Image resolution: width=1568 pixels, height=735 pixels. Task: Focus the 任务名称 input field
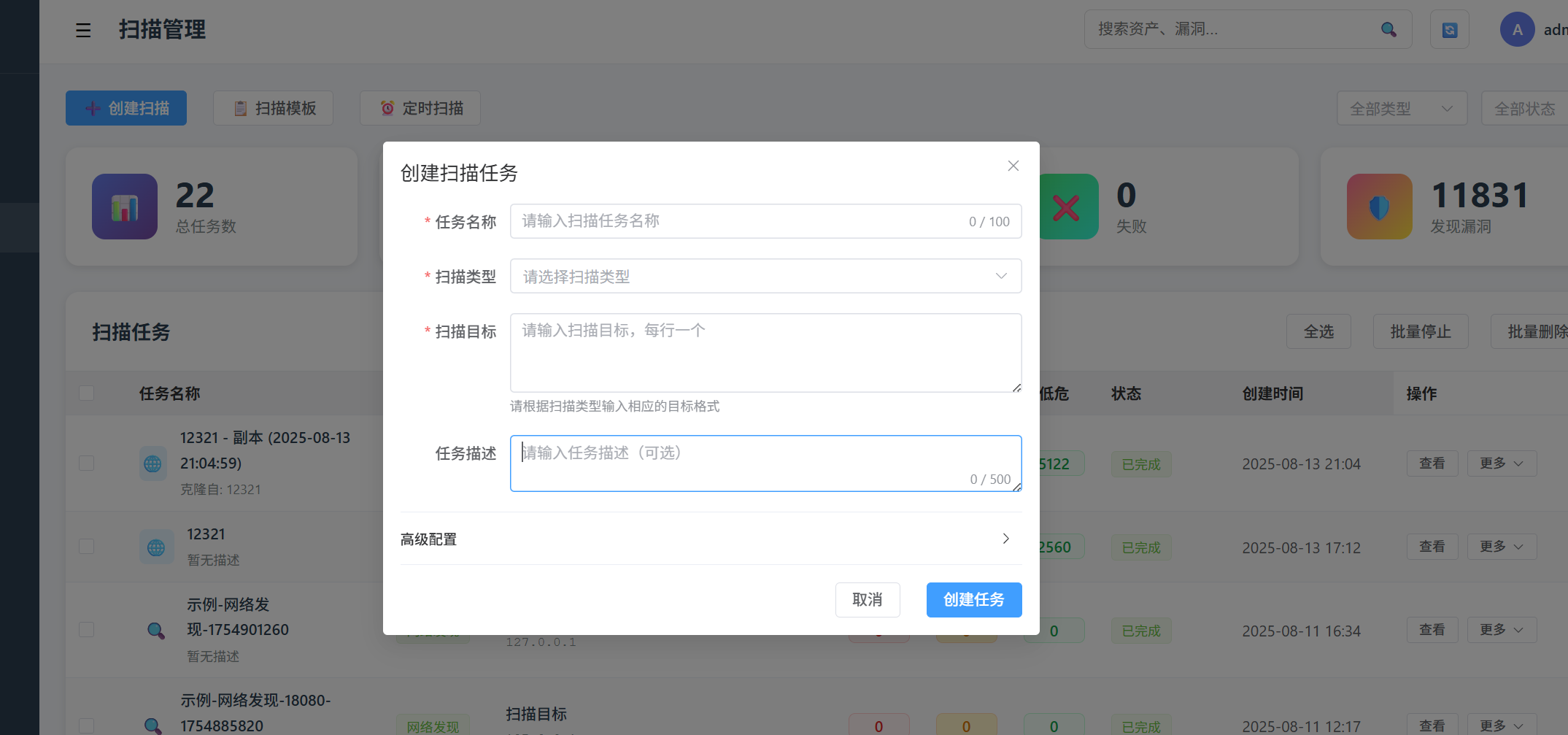737,221
